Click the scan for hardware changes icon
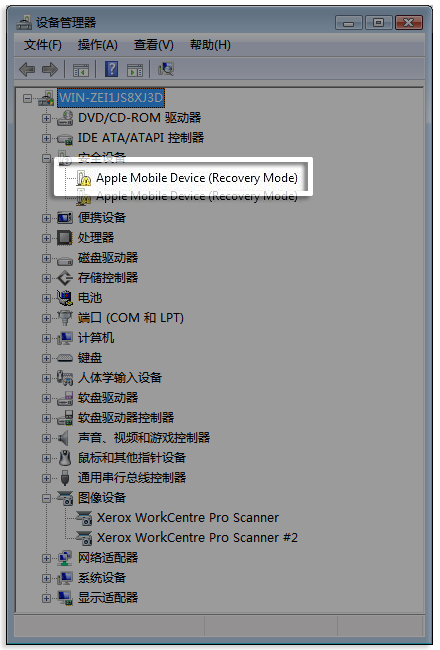 pos(166,69)
